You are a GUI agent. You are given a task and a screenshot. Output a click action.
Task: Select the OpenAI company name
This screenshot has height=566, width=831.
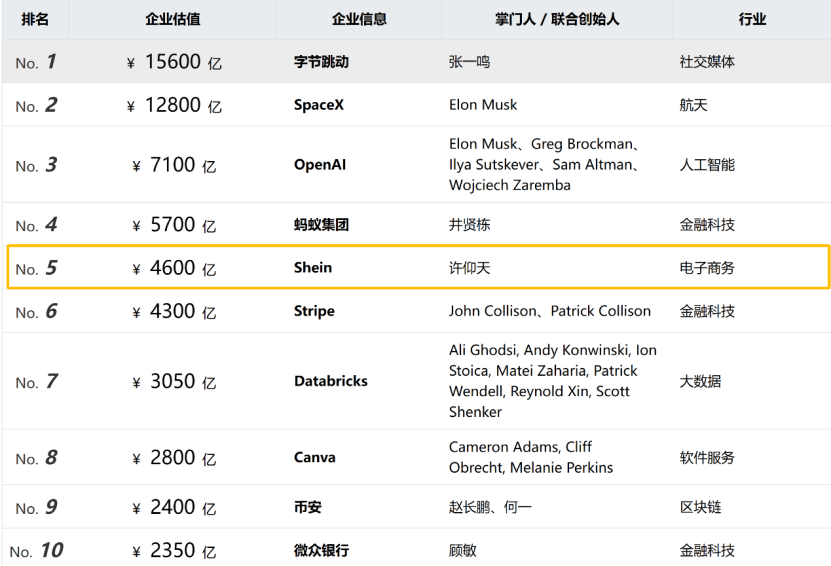coord(320,165)
